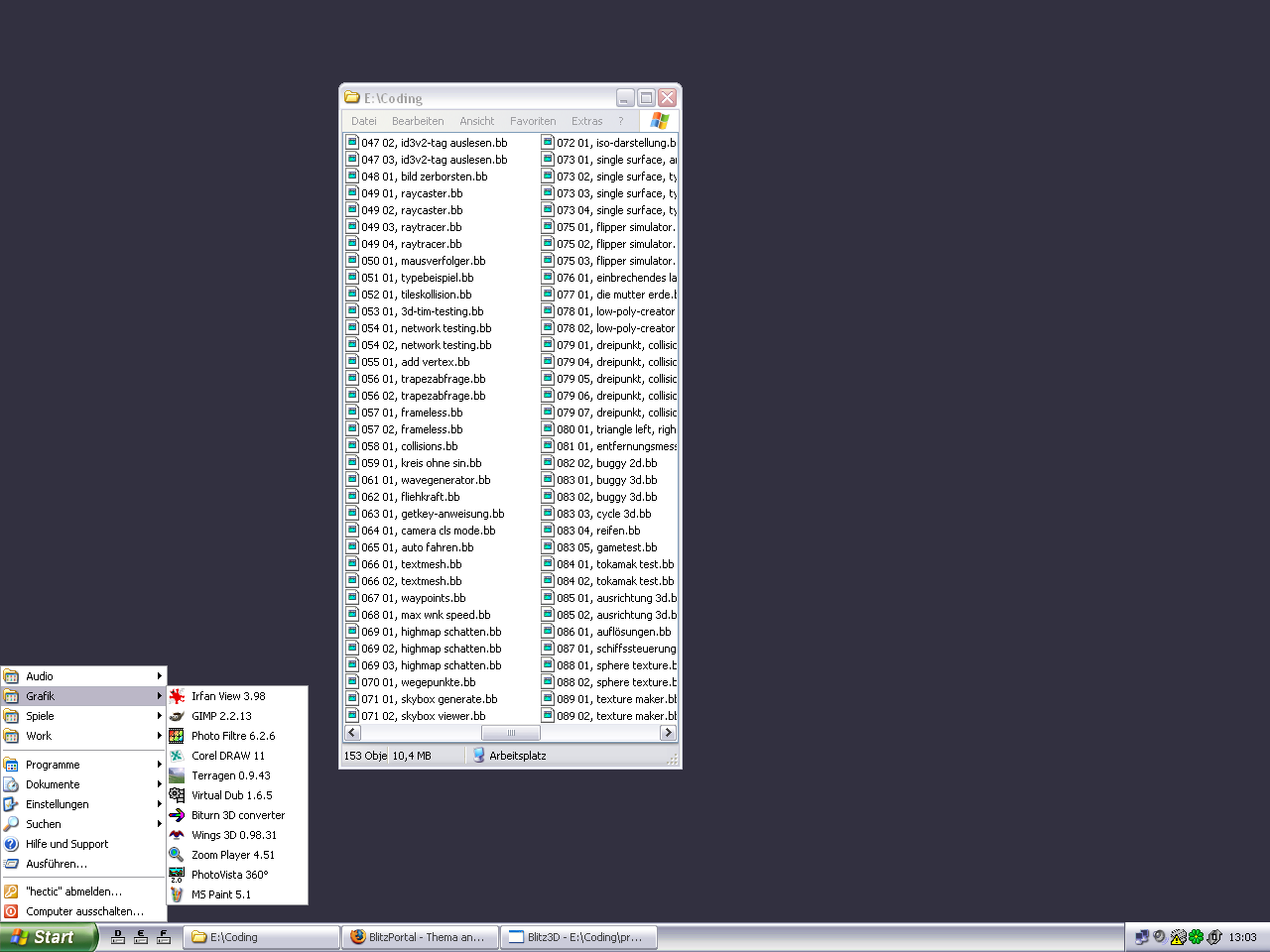Start MS Paint 5.1
1270x952 pixels.
[x=220, y=894]
